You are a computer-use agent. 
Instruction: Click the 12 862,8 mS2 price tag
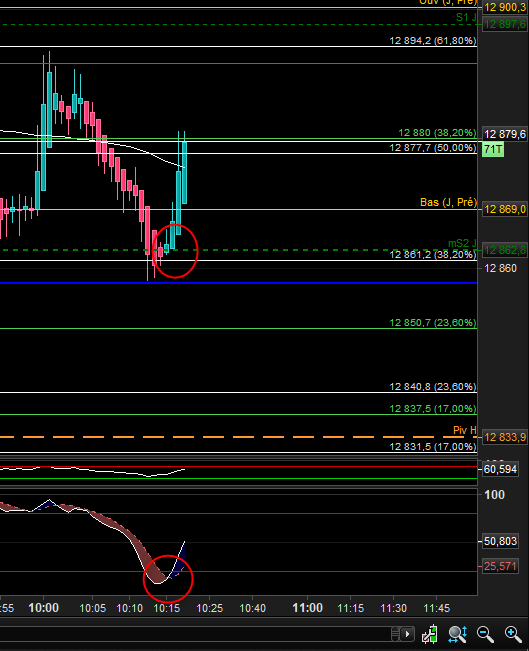(505, 250)
